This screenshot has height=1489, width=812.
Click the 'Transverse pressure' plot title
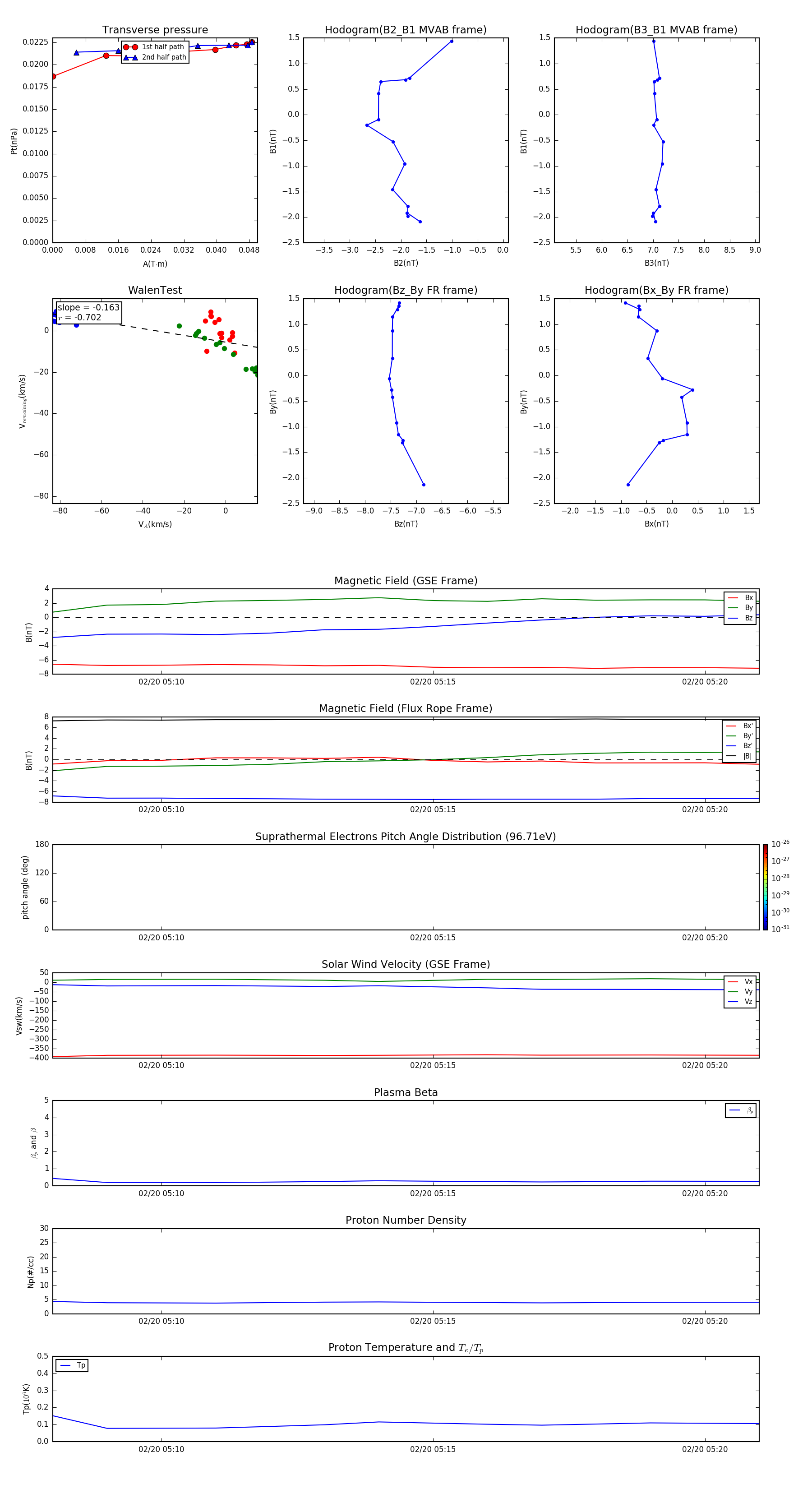click(155, 30)
